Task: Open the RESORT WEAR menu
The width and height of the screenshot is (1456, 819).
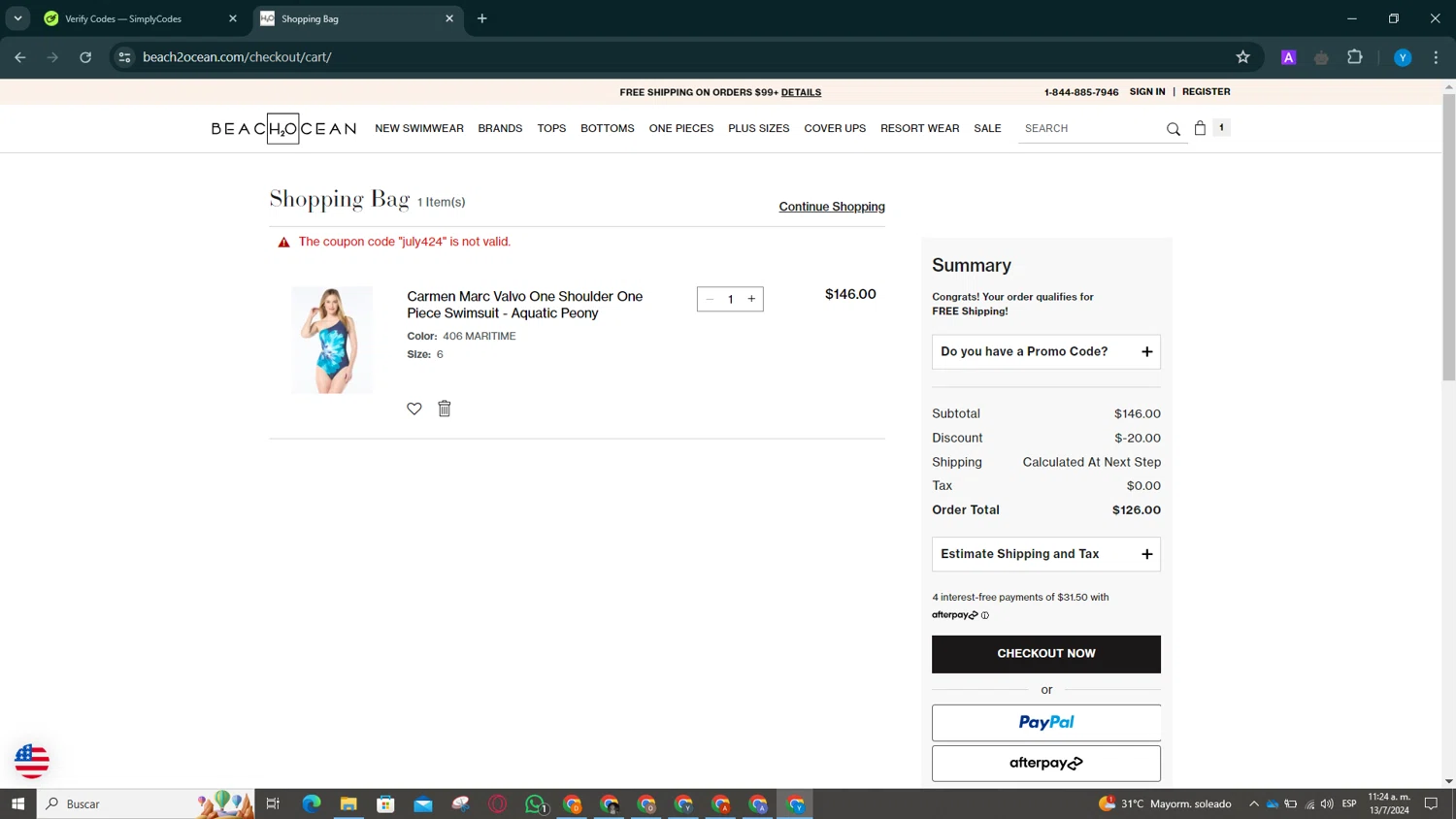Action: (920, 128)
